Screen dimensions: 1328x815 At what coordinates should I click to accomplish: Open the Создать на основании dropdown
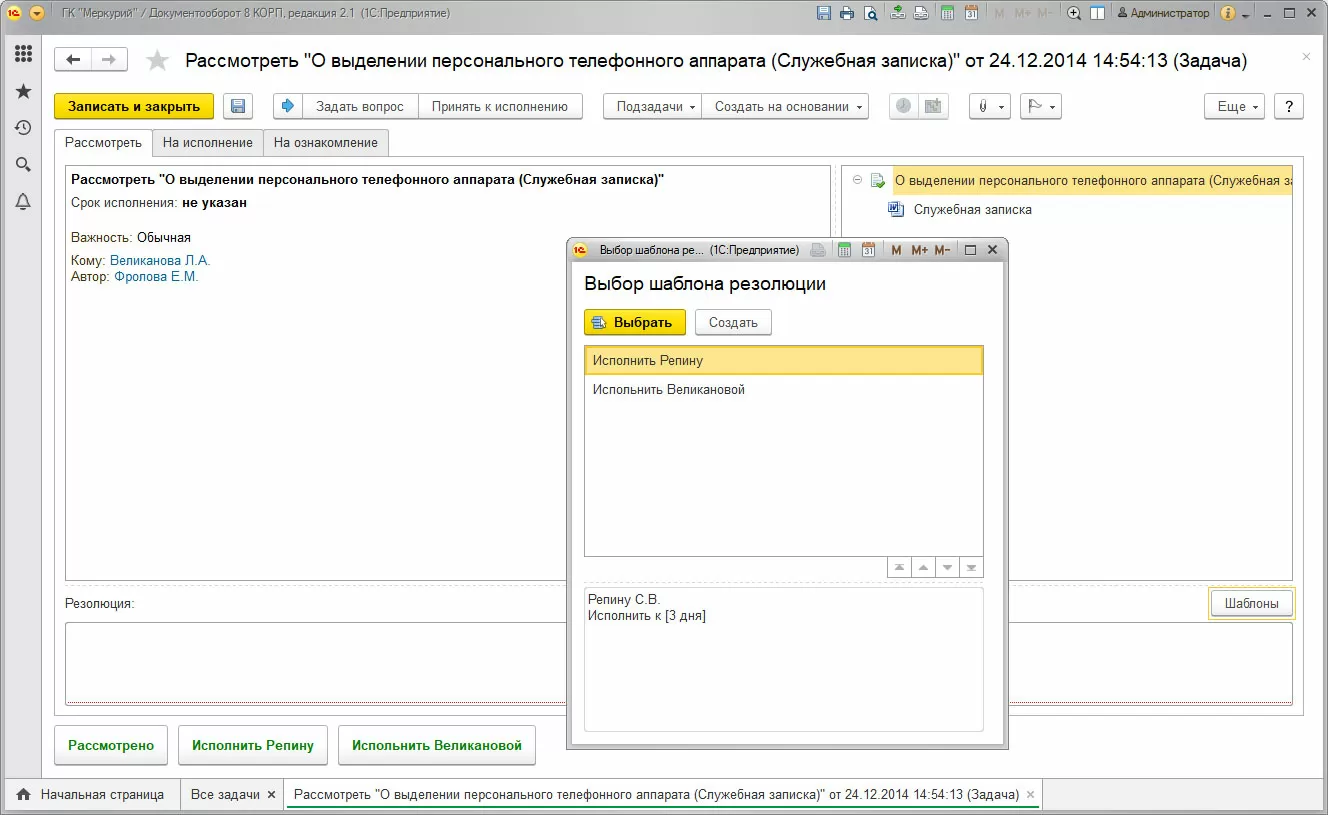coord(785,106)
